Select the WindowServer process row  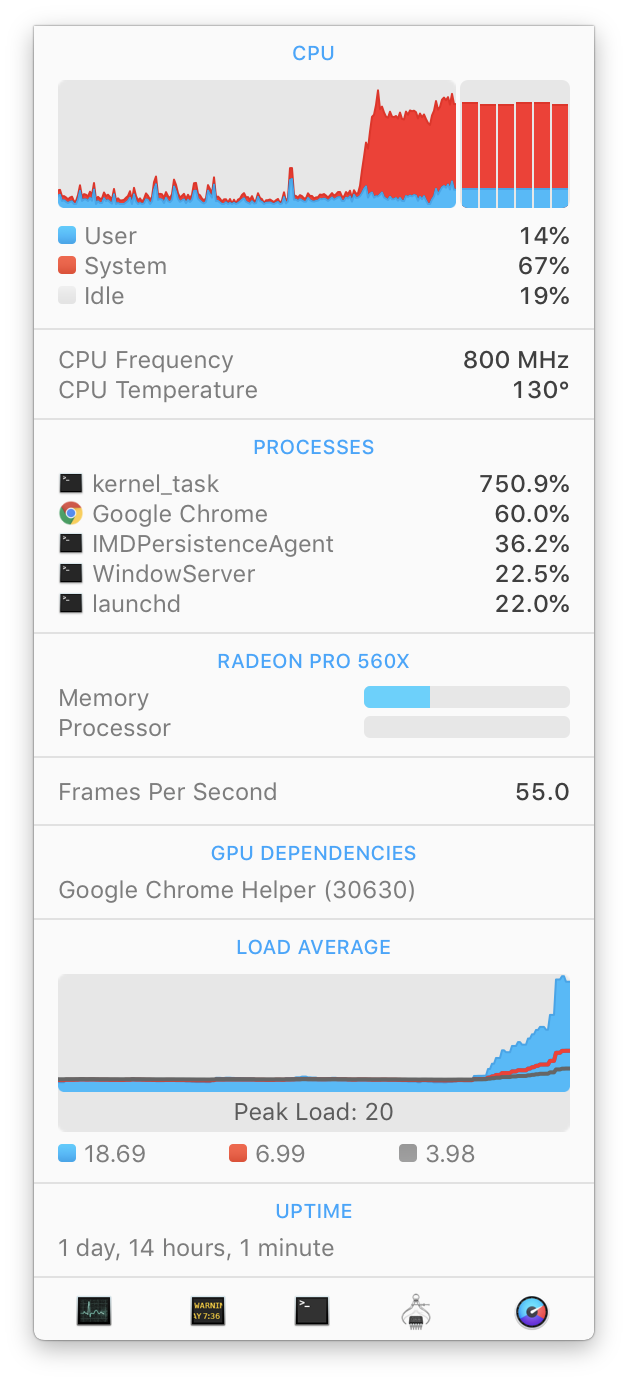coord(314,574)
